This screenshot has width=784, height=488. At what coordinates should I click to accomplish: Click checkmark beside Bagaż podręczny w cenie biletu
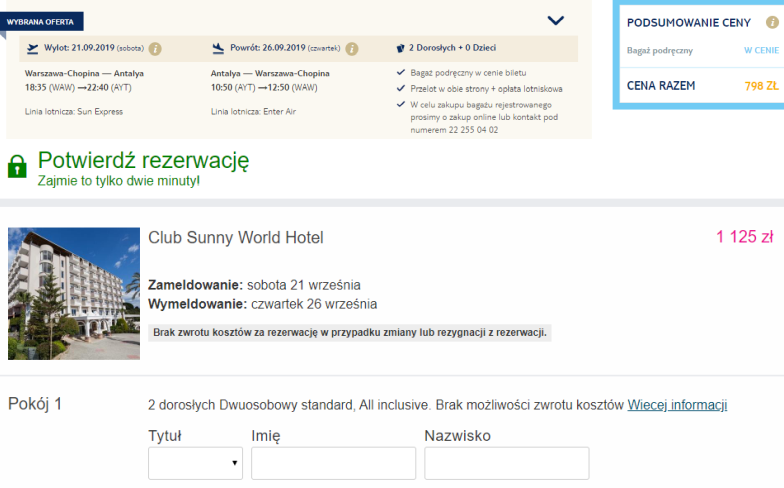(x=400, y=72)
